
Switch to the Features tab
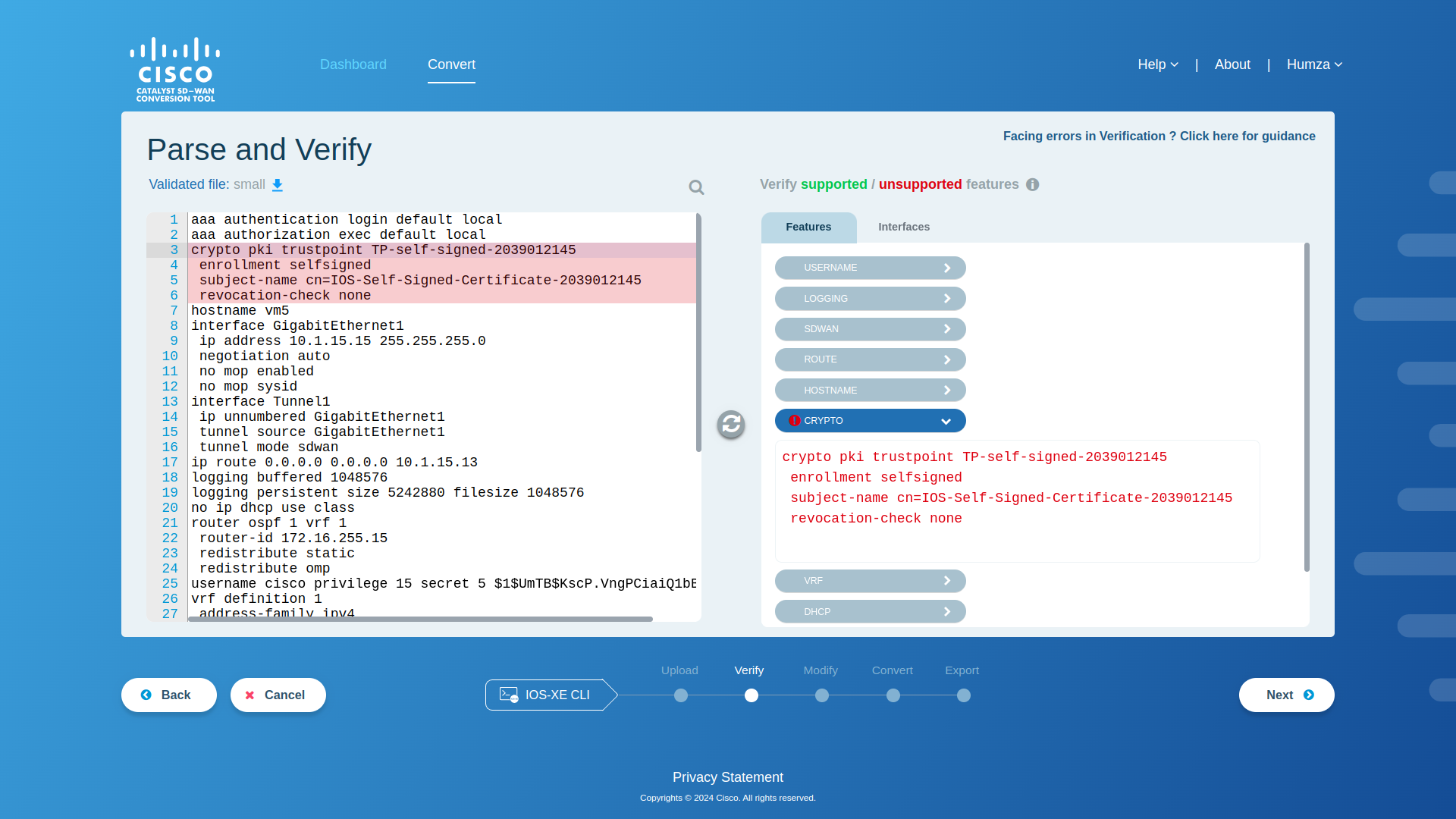pyautogui.click(x=808, y=227)
